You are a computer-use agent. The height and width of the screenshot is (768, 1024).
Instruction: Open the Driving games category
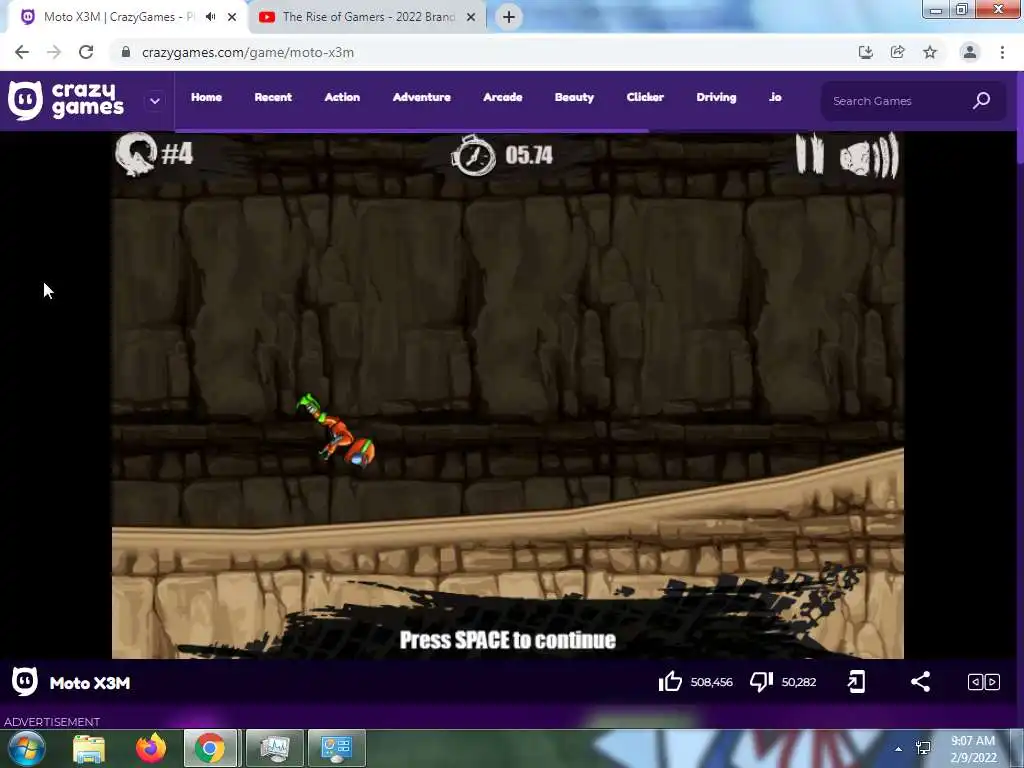click(x=716, y=97)
